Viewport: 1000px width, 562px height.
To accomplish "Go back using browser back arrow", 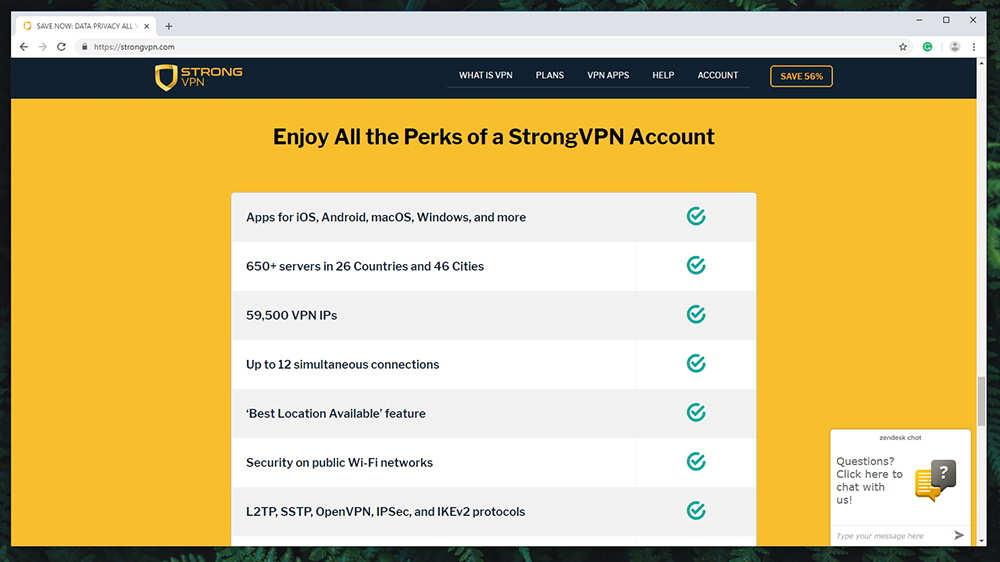I will (24, 47).
